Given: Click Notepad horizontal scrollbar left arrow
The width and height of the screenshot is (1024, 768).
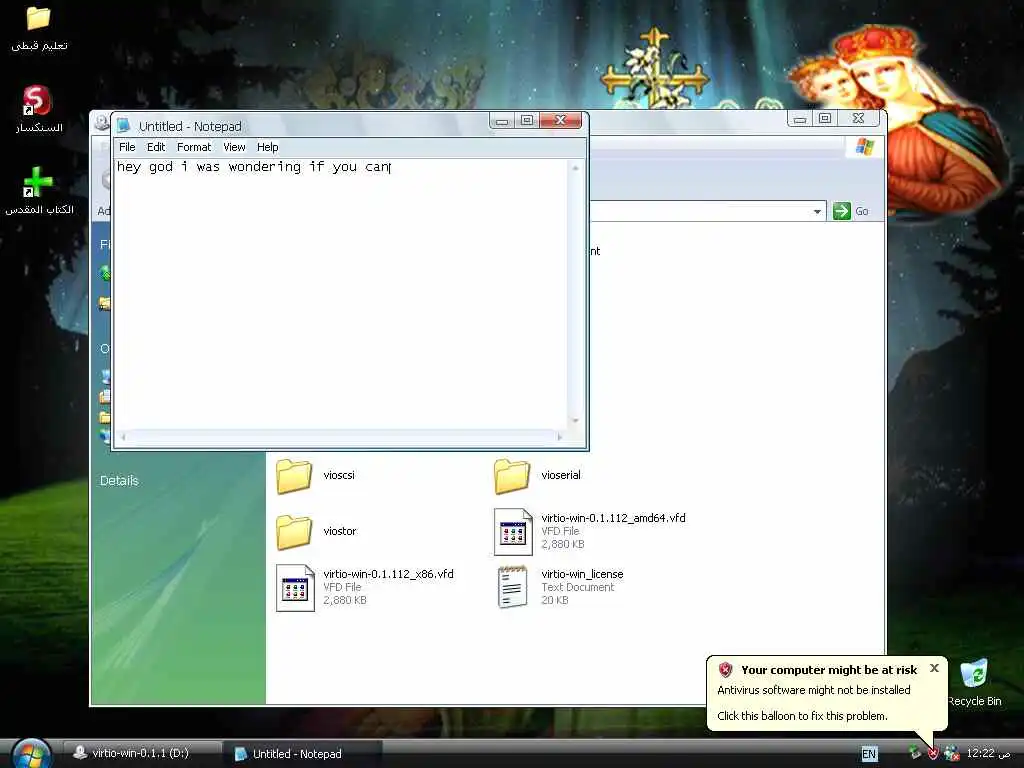Looking at the screenshot, I should (x=123, y=437).
